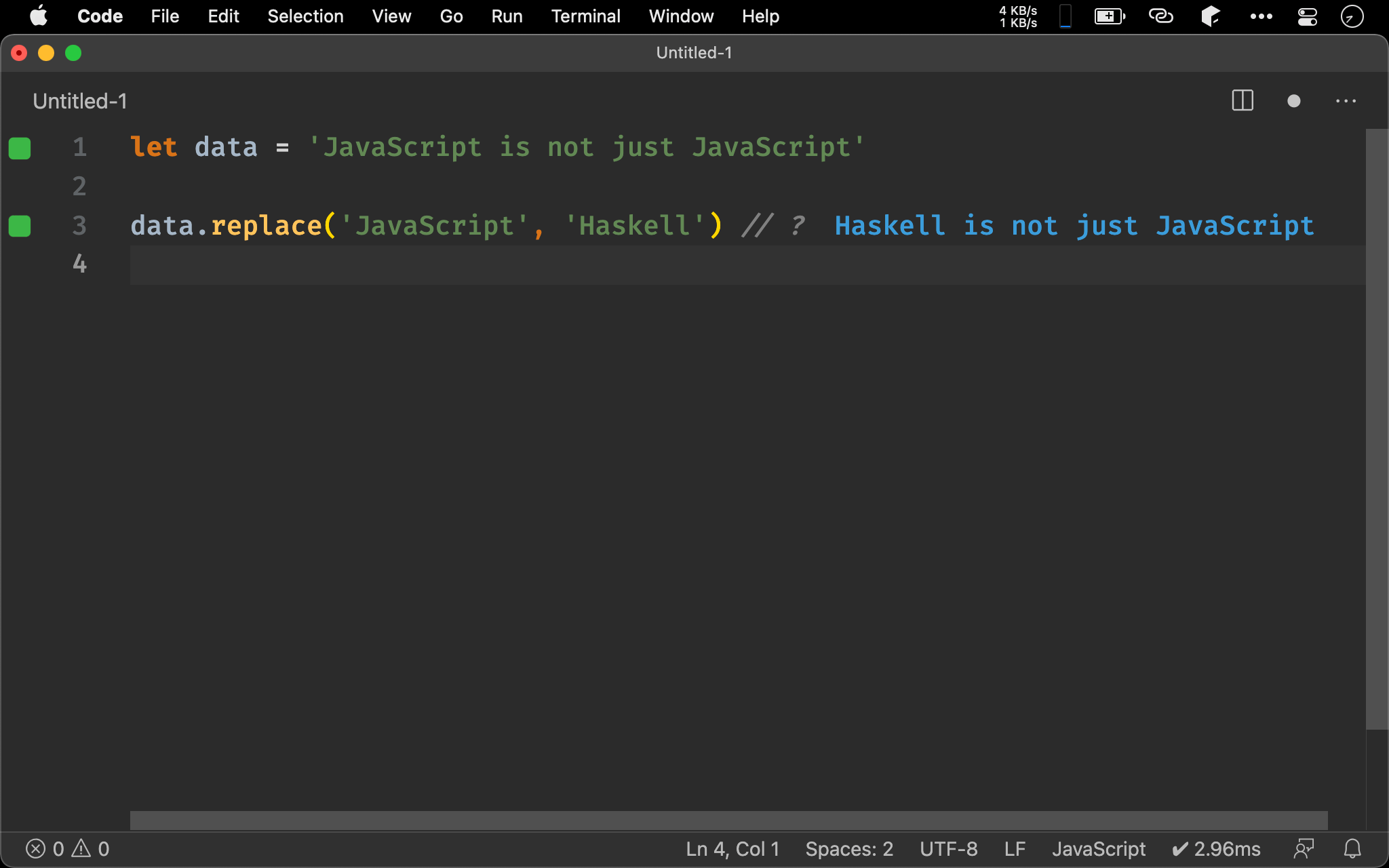Click the green coverage marker on line 3
Viewport: 1389px width, 868px height.
(x=20, y=226)
